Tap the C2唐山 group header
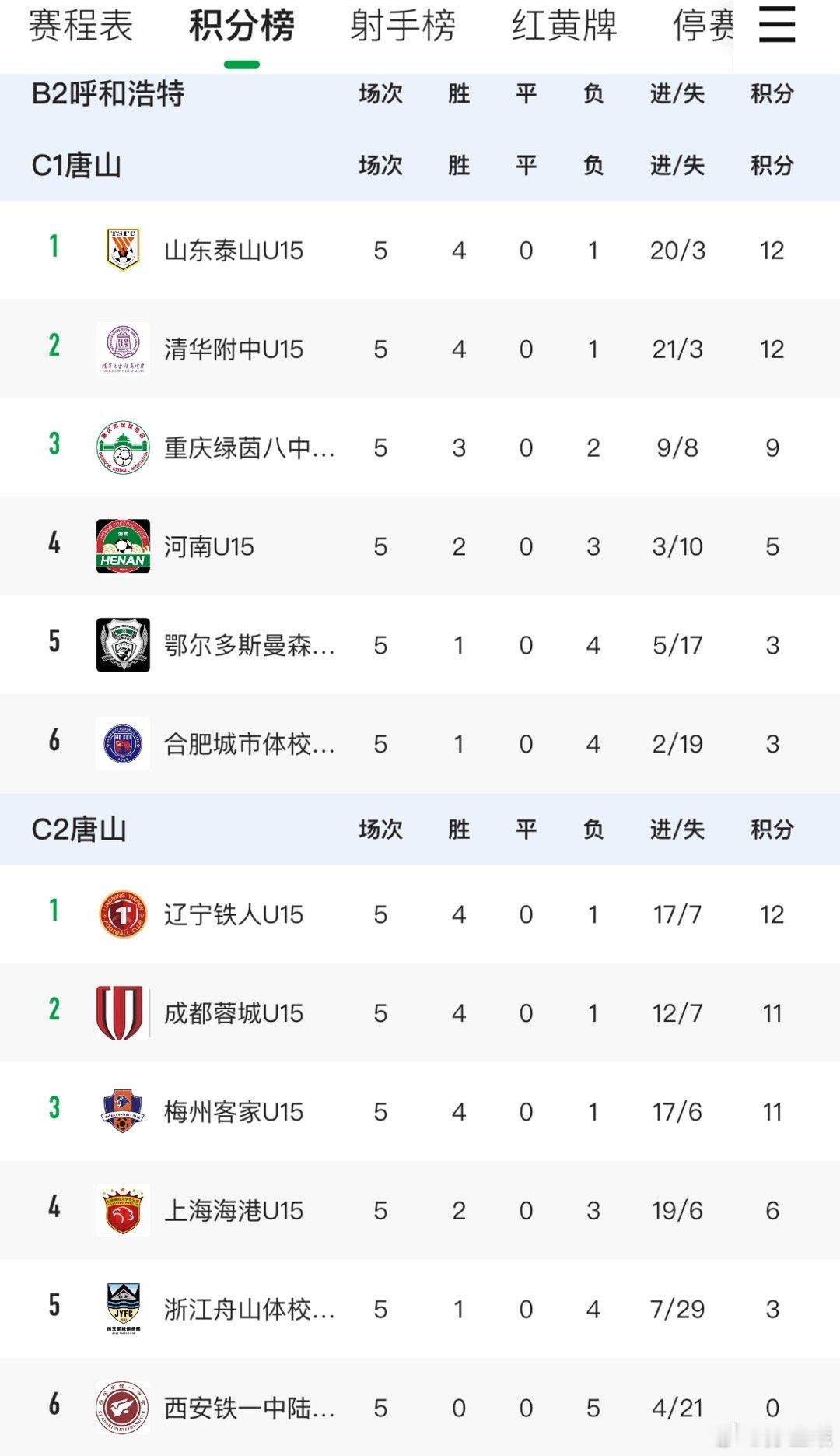This screenshot has height=1456, width=840. pos(79,830)
